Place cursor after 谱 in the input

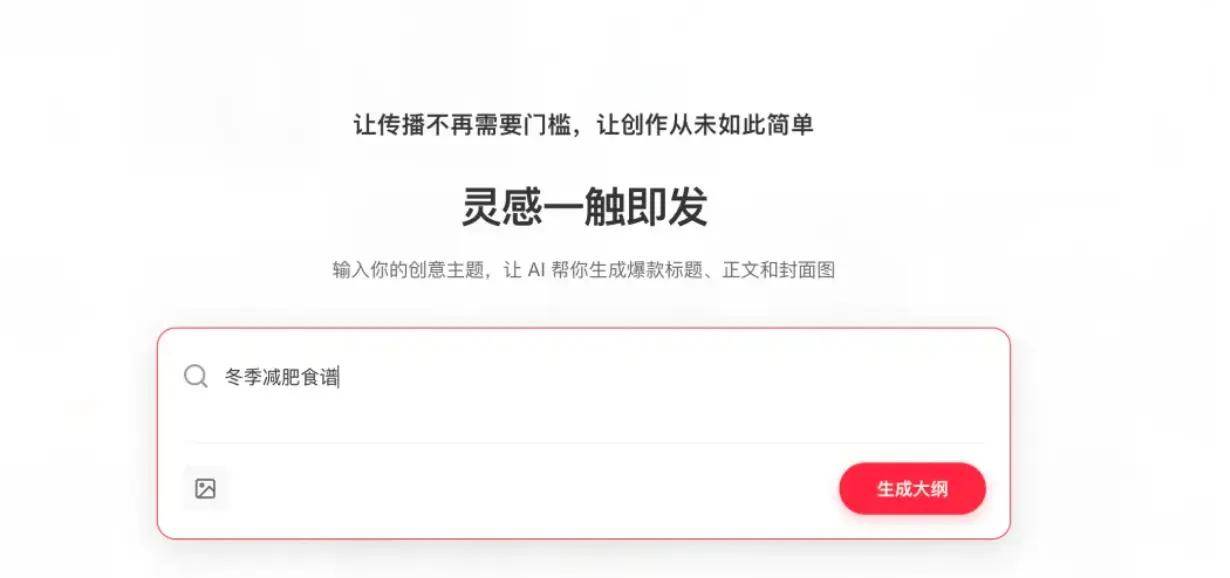click(340, 378)
